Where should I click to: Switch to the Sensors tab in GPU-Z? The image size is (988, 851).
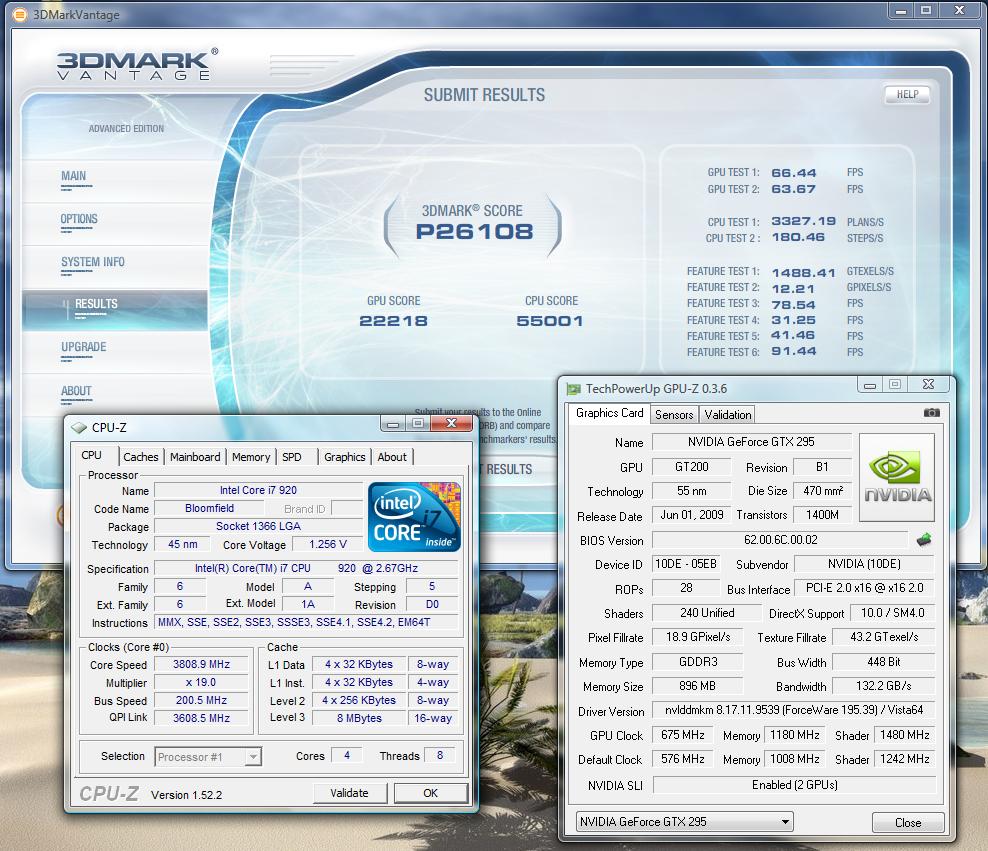(674, 414)
